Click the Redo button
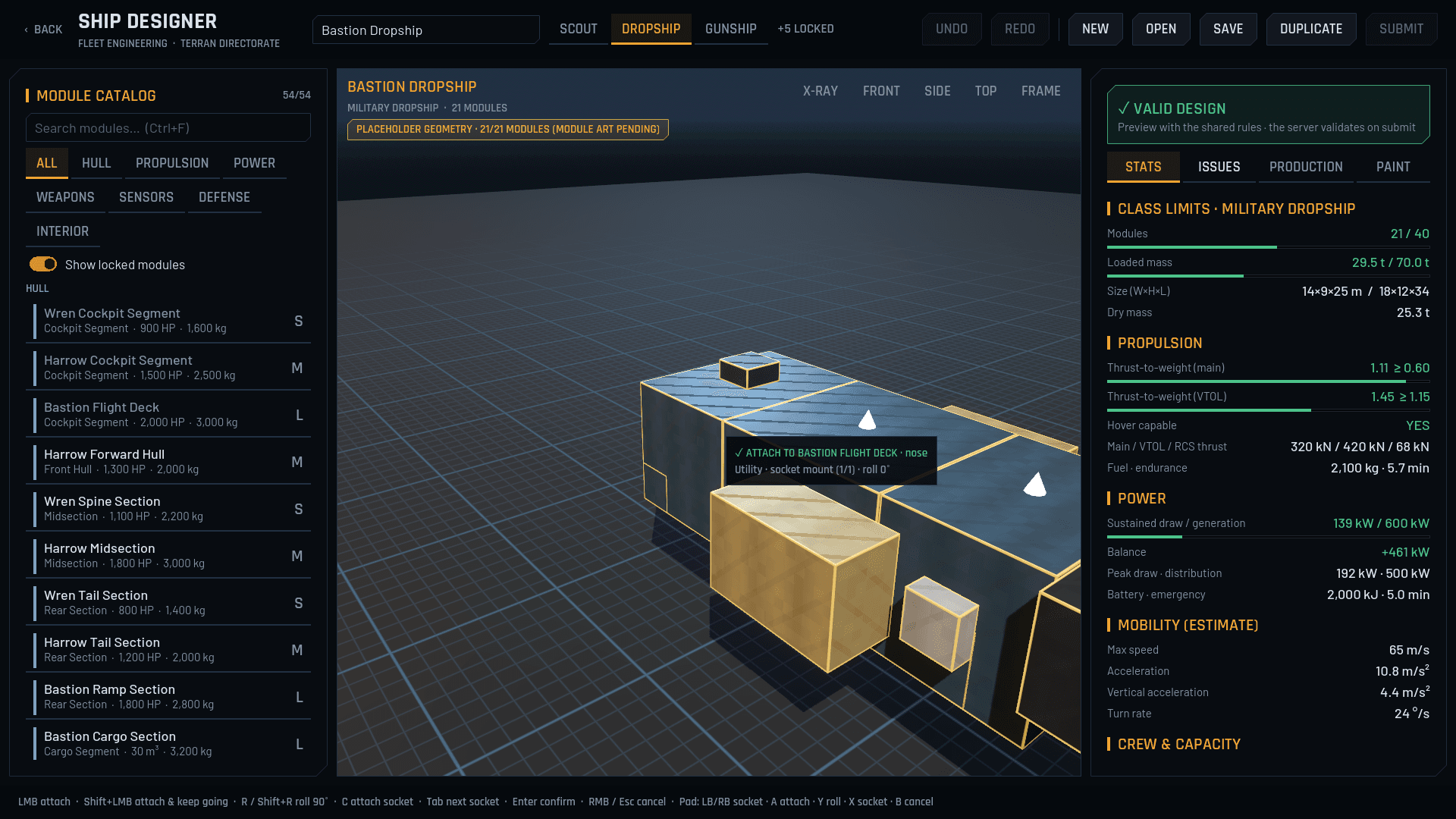Viewport: 1456px width, 819px height. (x=1019, y=29)
